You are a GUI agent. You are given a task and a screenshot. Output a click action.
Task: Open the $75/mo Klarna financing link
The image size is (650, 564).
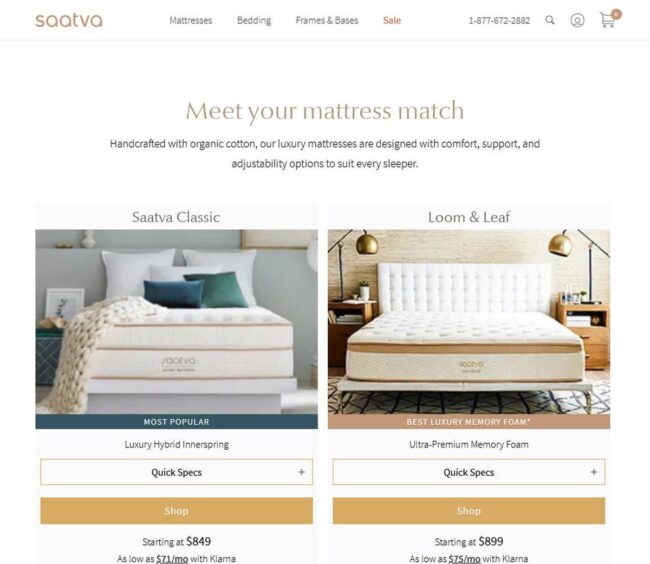point(464,559)
